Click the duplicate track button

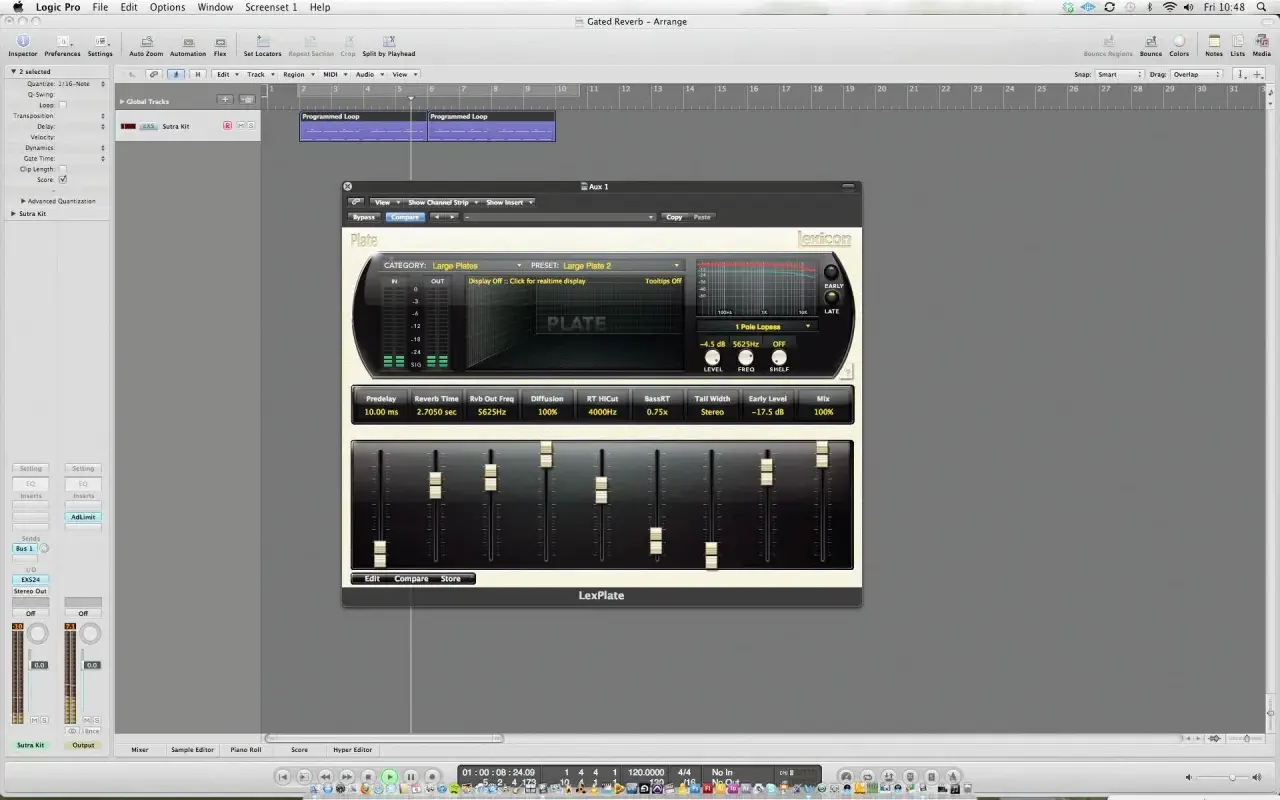click(x=247, y=100)
